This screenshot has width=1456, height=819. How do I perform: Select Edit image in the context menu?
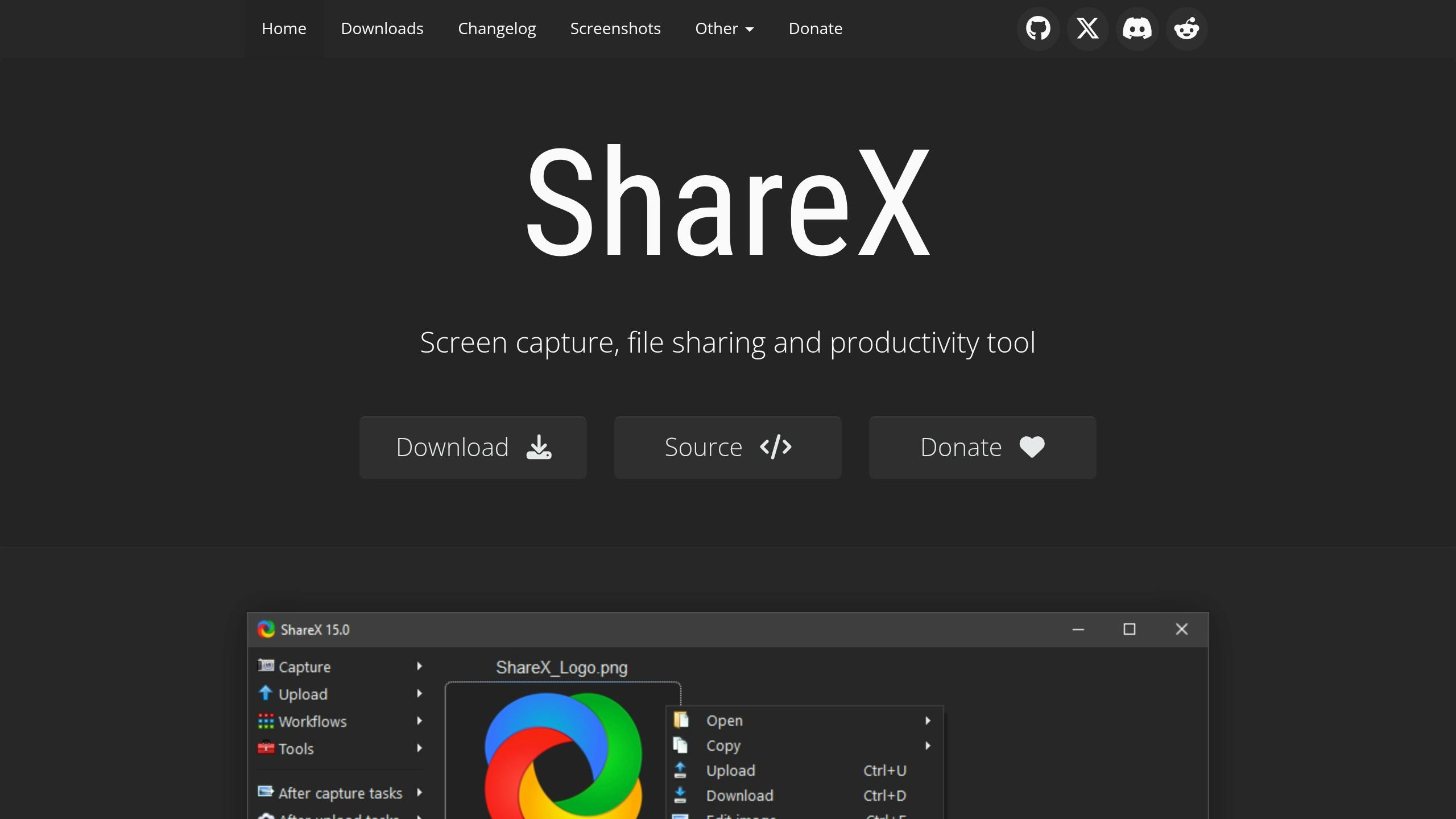[739, 817]
